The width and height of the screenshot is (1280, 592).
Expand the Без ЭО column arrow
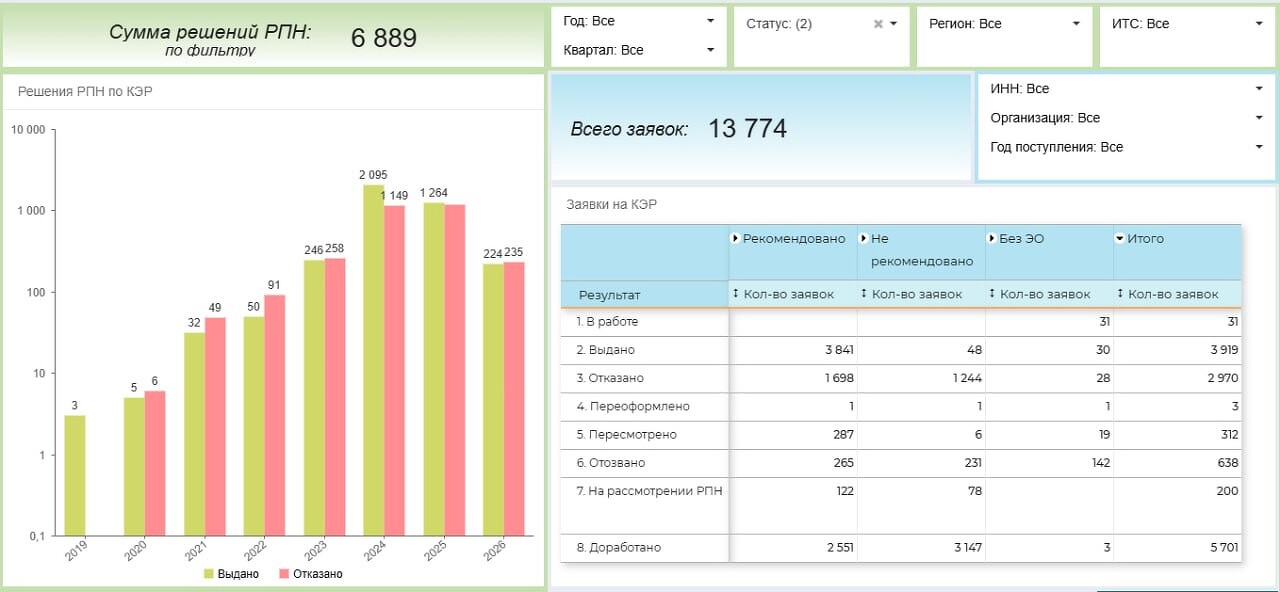click(x=992, y=239)
